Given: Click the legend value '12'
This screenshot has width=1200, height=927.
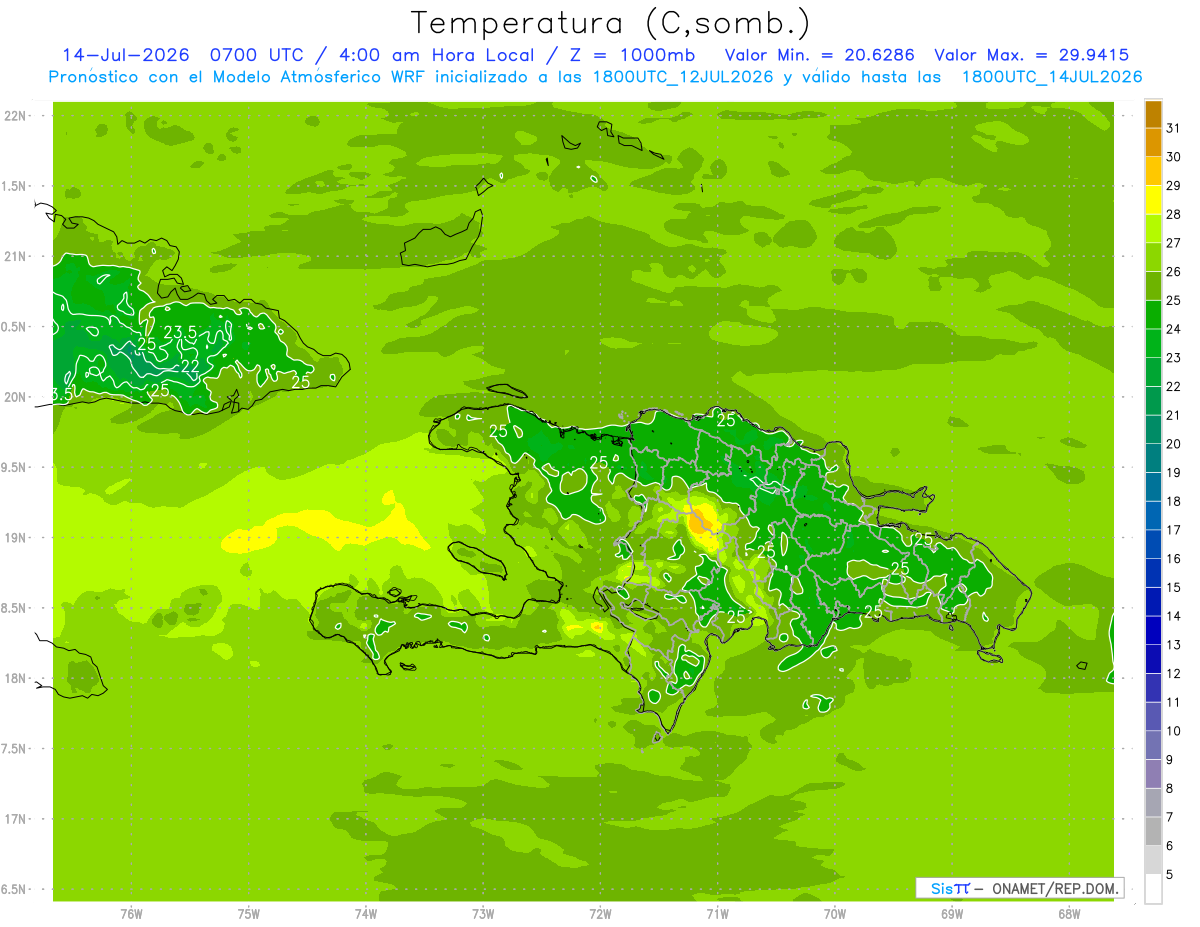Looking at the screenshot, I should (x=1173, y=674).
